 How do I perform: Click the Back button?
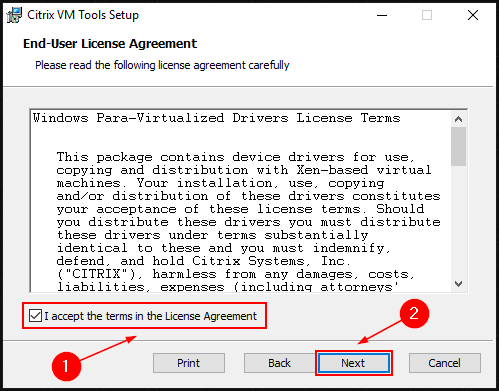[279, 363]
